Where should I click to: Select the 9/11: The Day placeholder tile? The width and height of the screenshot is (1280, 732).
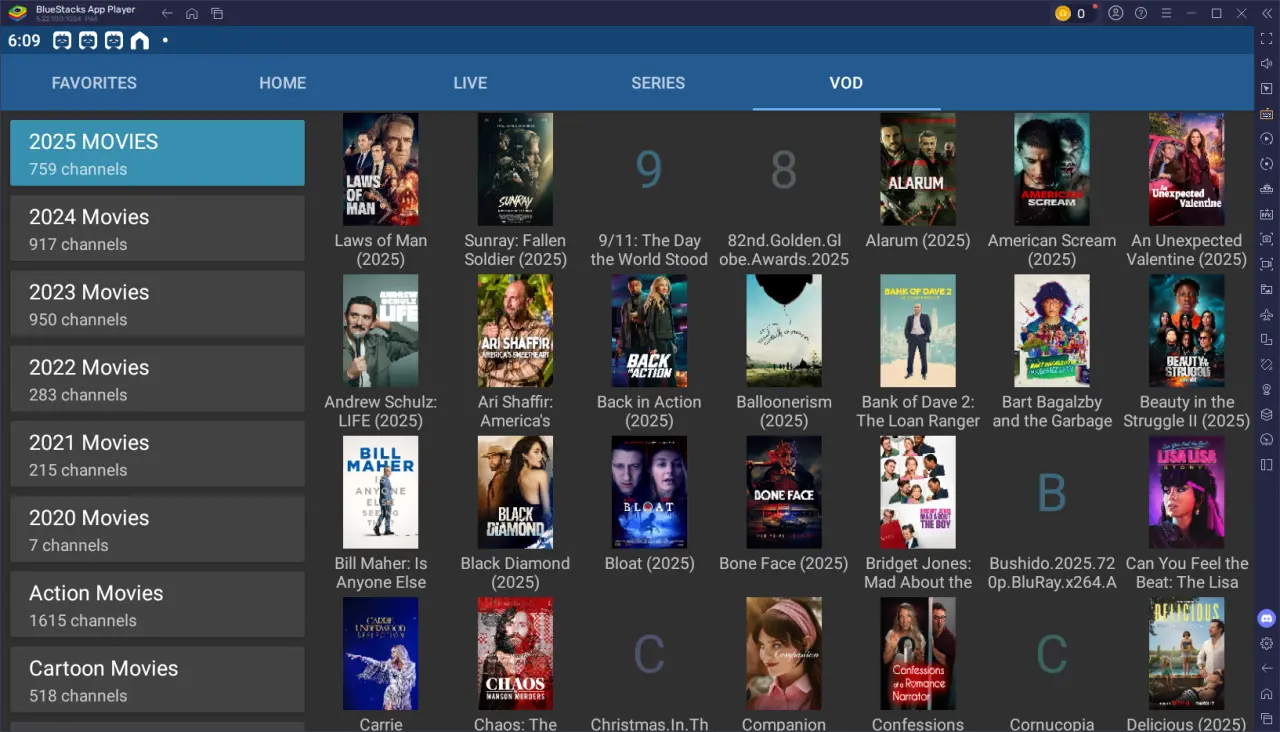point(649,169)
